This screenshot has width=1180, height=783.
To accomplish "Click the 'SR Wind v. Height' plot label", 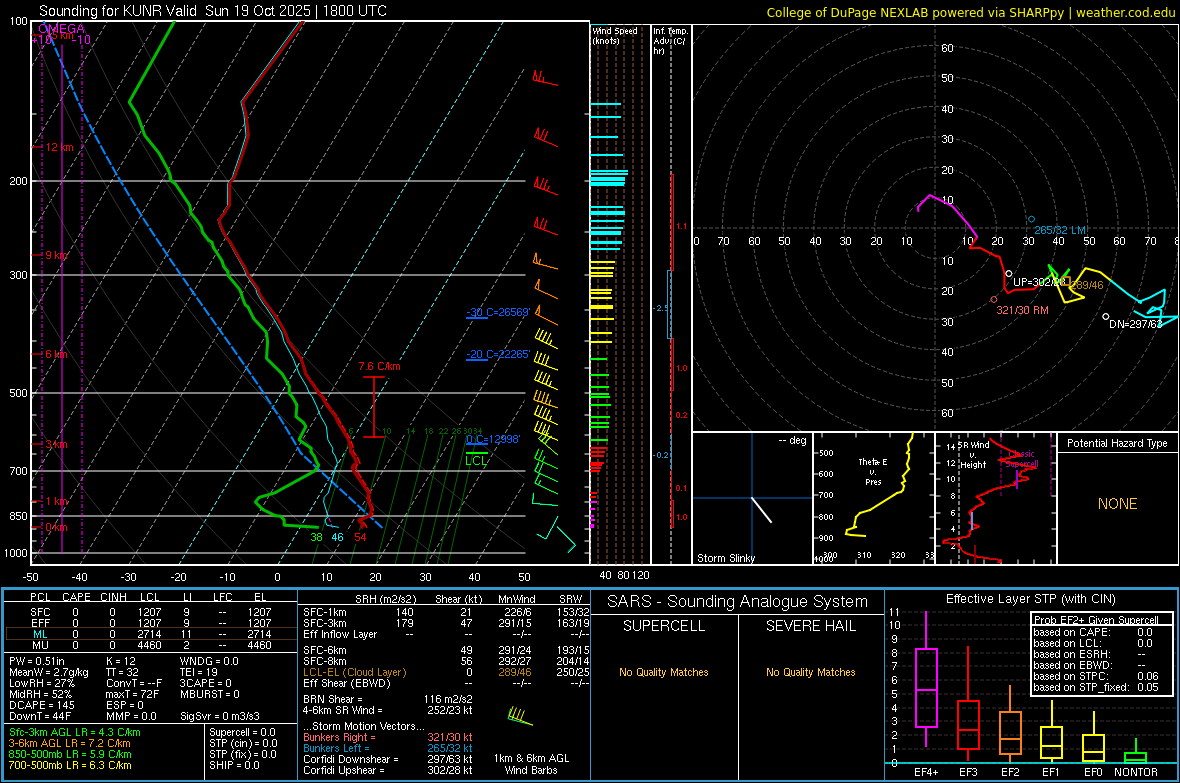I will coord(973,455).
